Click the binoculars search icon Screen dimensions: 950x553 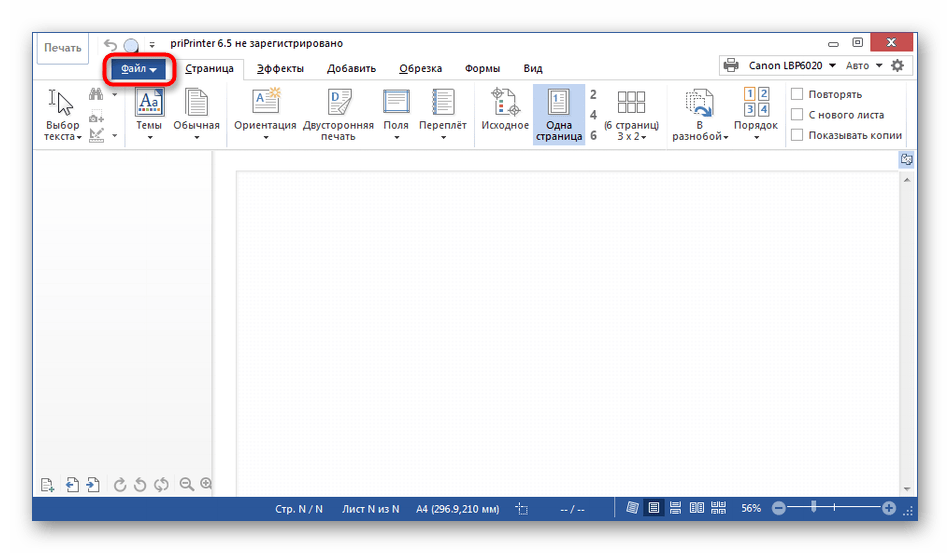(x=97, y=94)
